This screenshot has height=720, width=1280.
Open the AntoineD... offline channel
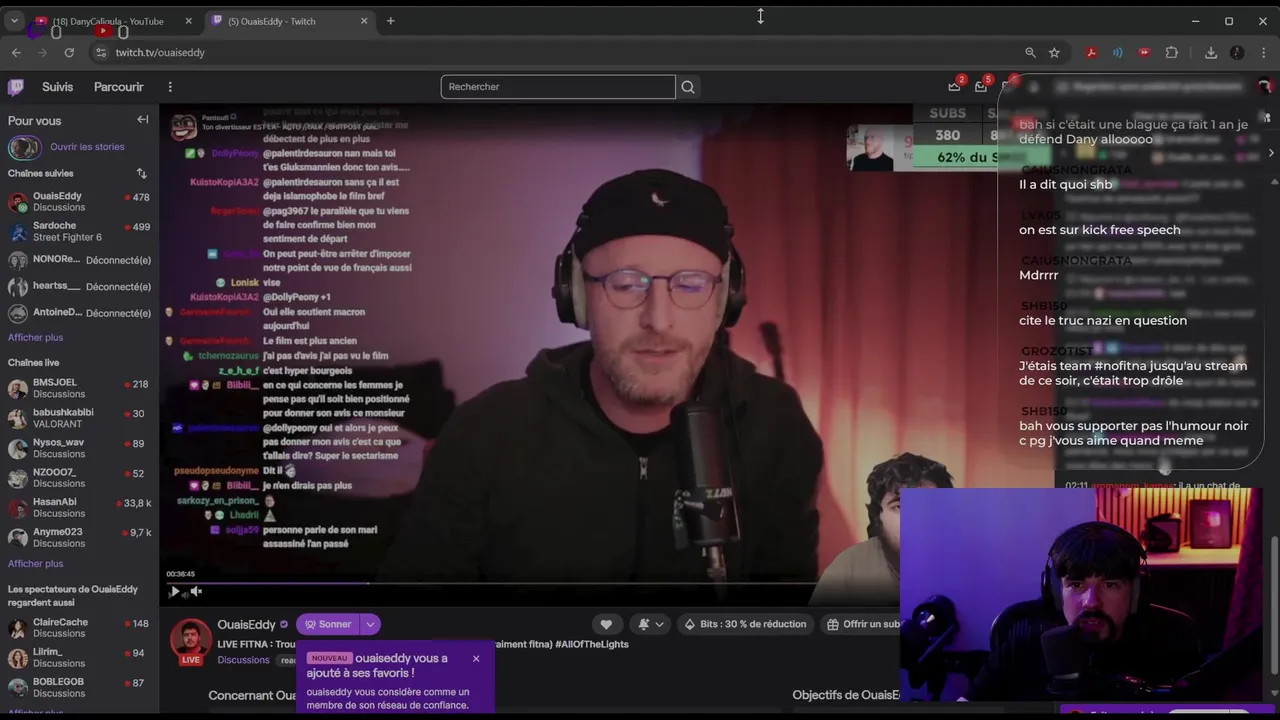[79, 313]
